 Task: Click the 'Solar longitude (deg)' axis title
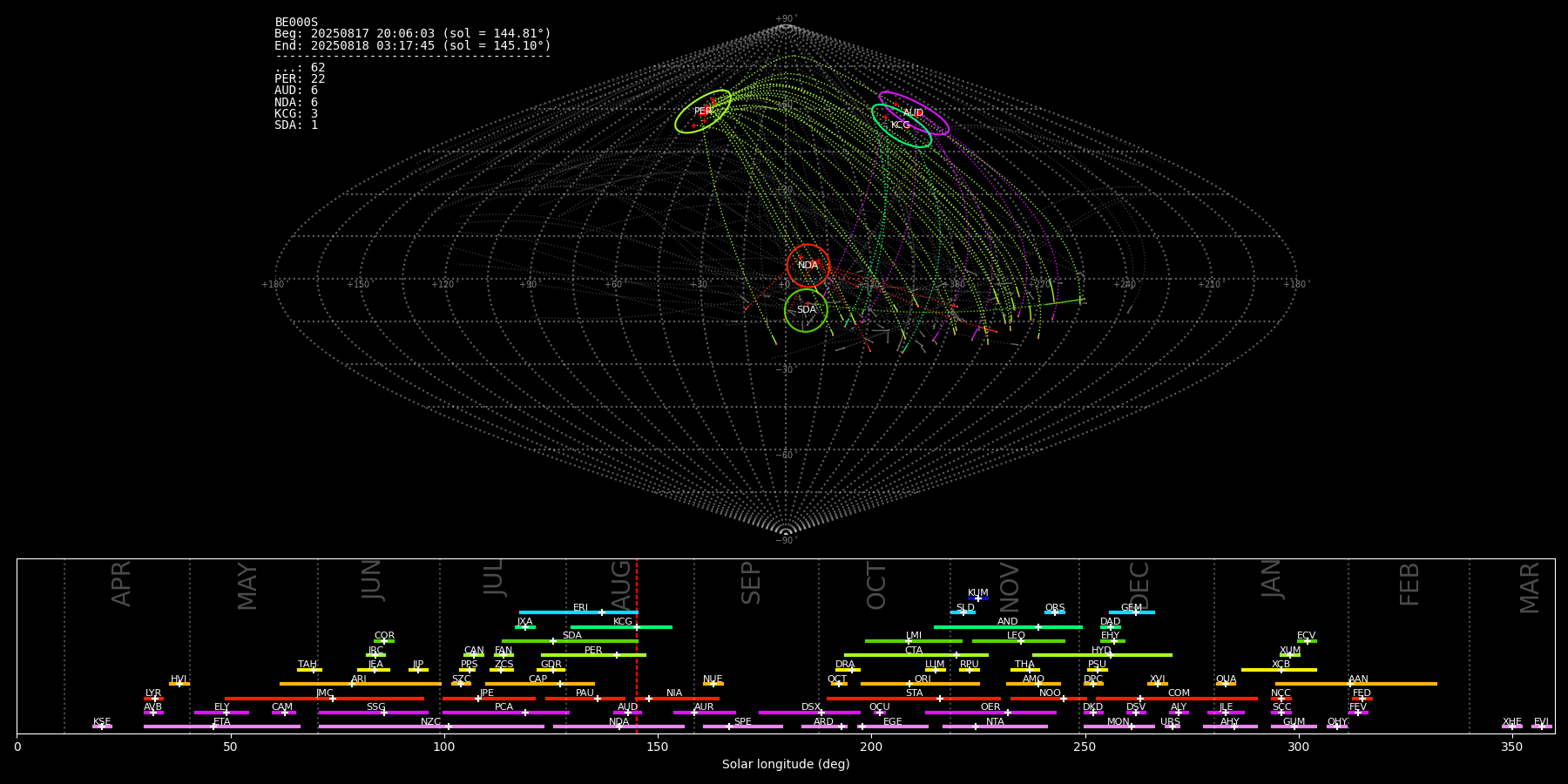[786, 765]
